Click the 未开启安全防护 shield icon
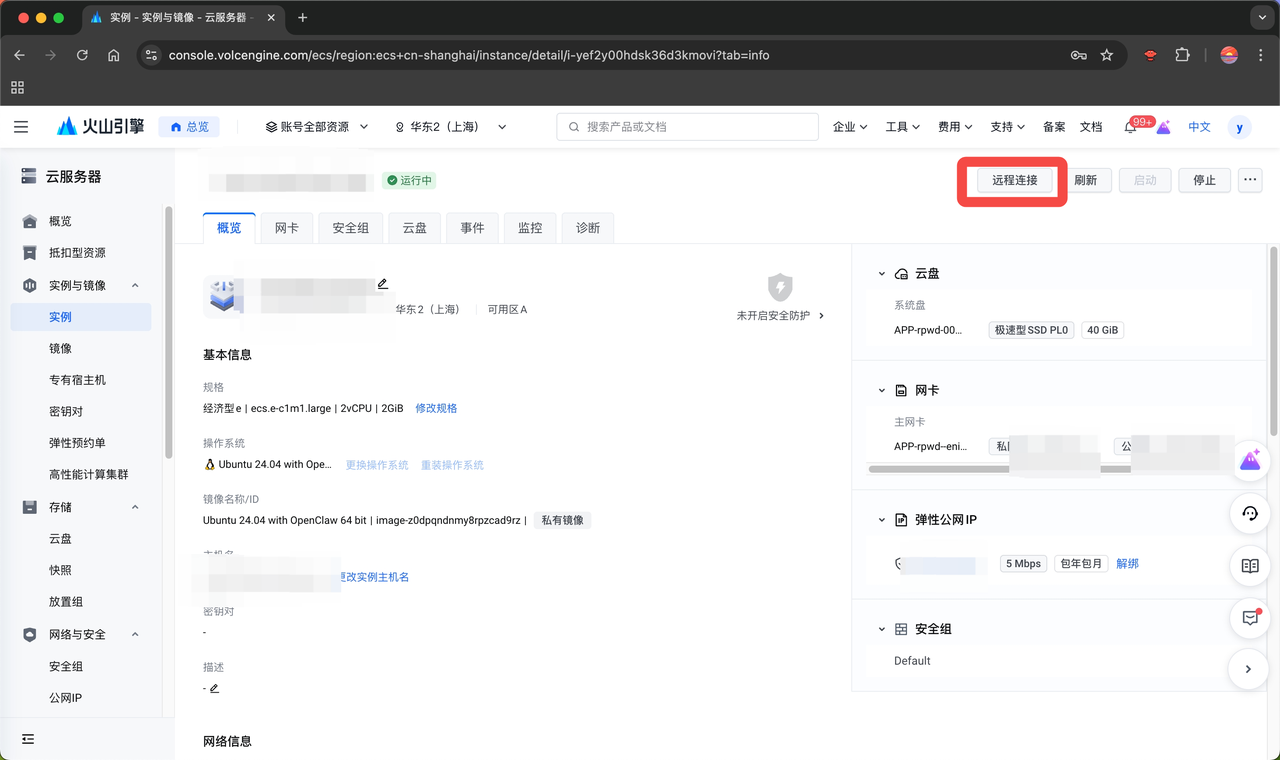This screenshot has height=760, width=1280. (780, 288)
